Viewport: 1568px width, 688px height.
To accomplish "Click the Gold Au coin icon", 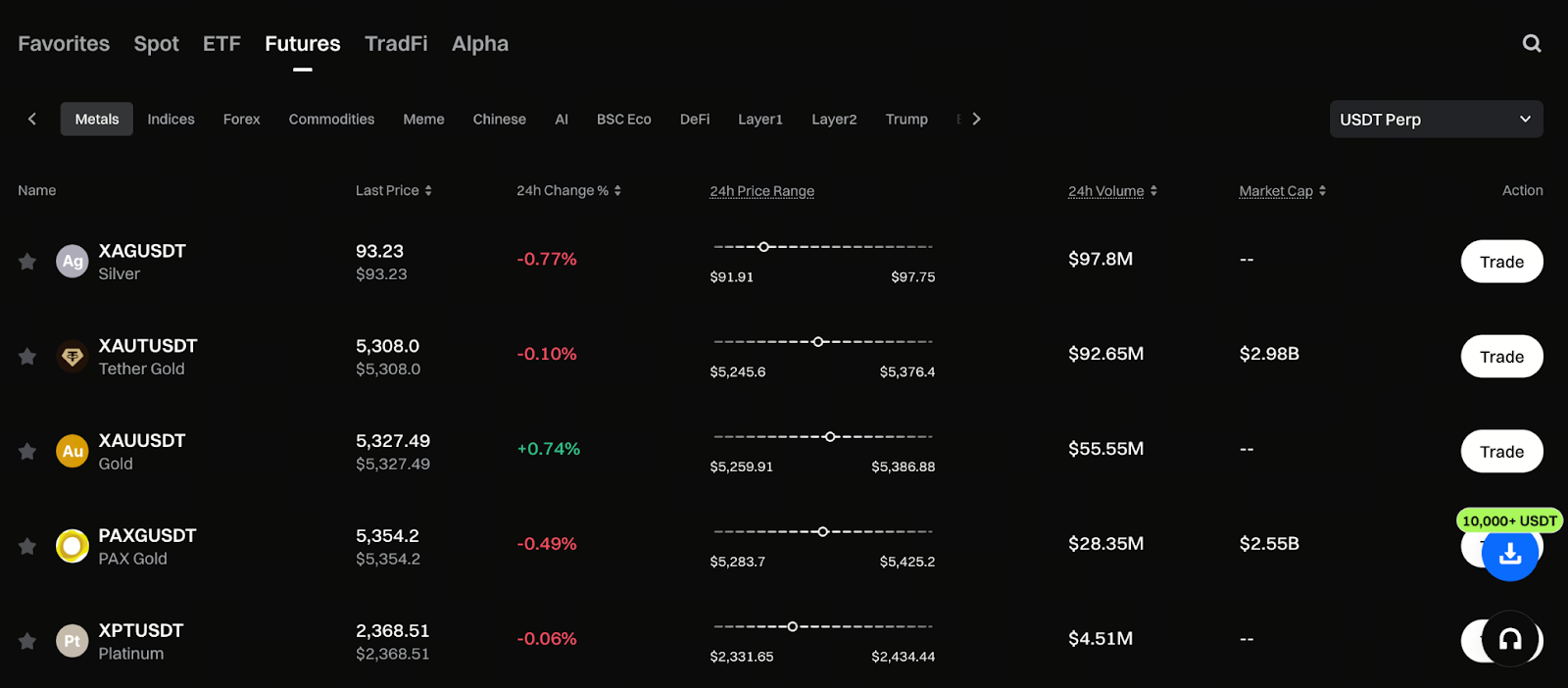I will 73,451.
